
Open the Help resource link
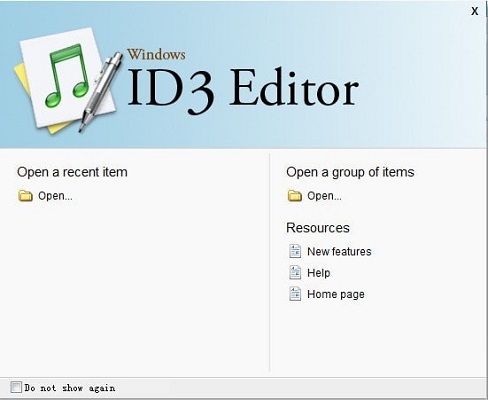point(319,273)
